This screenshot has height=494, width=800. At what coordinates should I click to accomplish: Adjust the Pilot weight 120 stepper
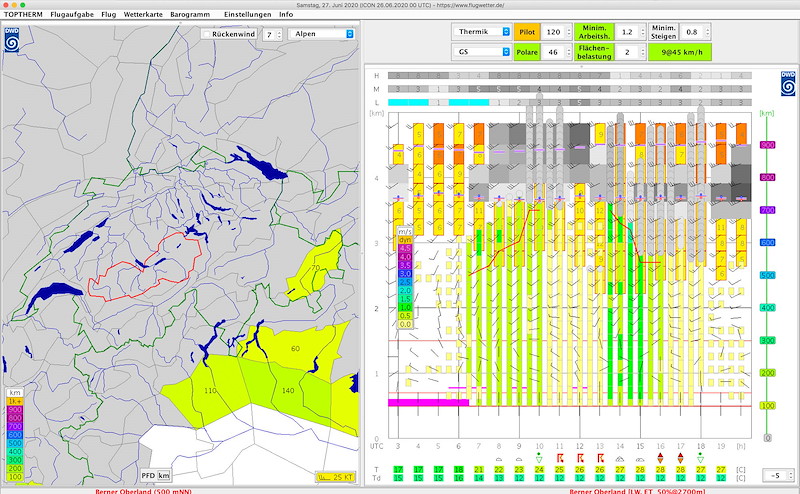click(x=569, y=32)
